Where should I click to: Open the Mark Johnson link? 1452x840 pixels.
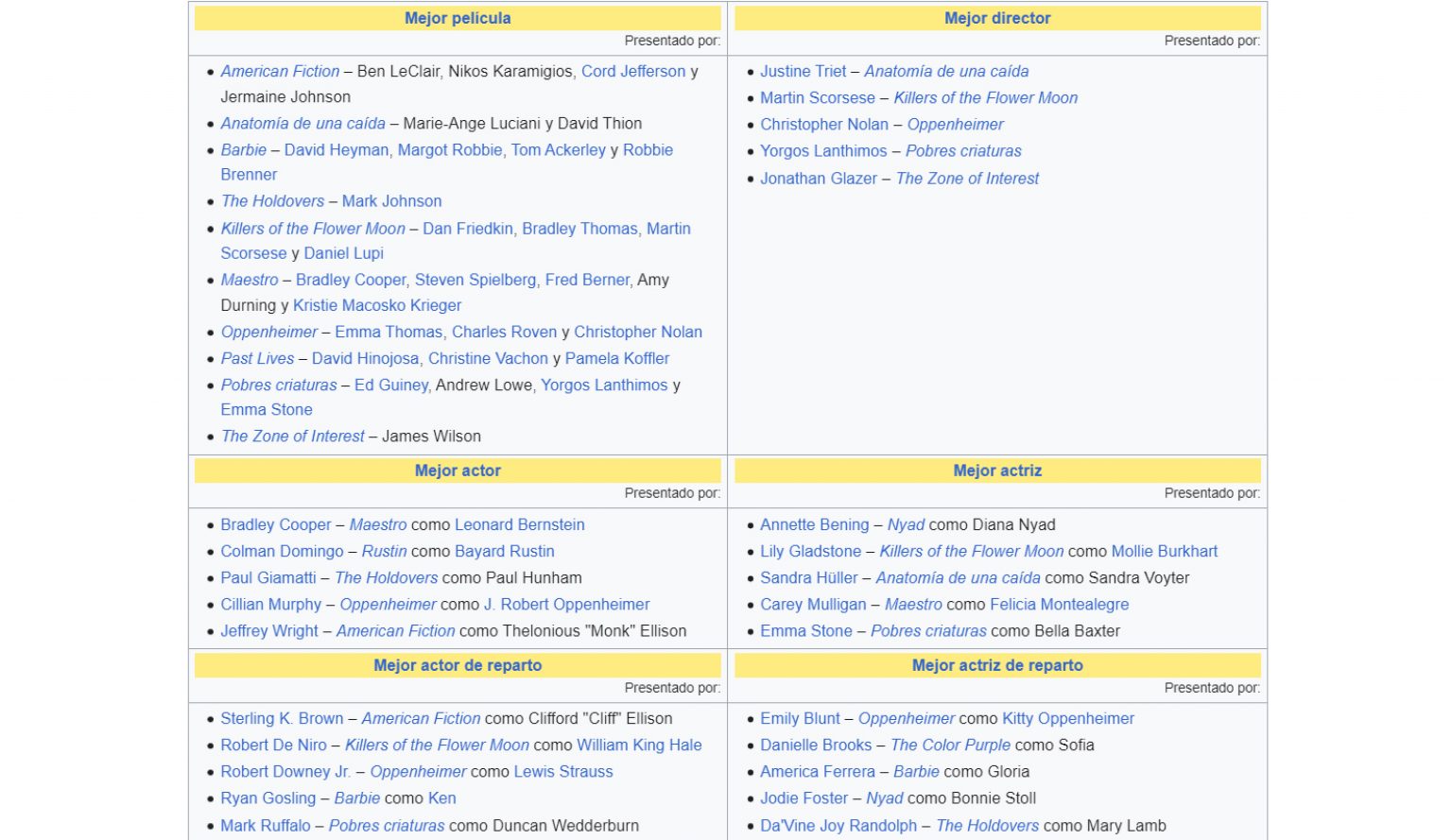coord(391,200)
